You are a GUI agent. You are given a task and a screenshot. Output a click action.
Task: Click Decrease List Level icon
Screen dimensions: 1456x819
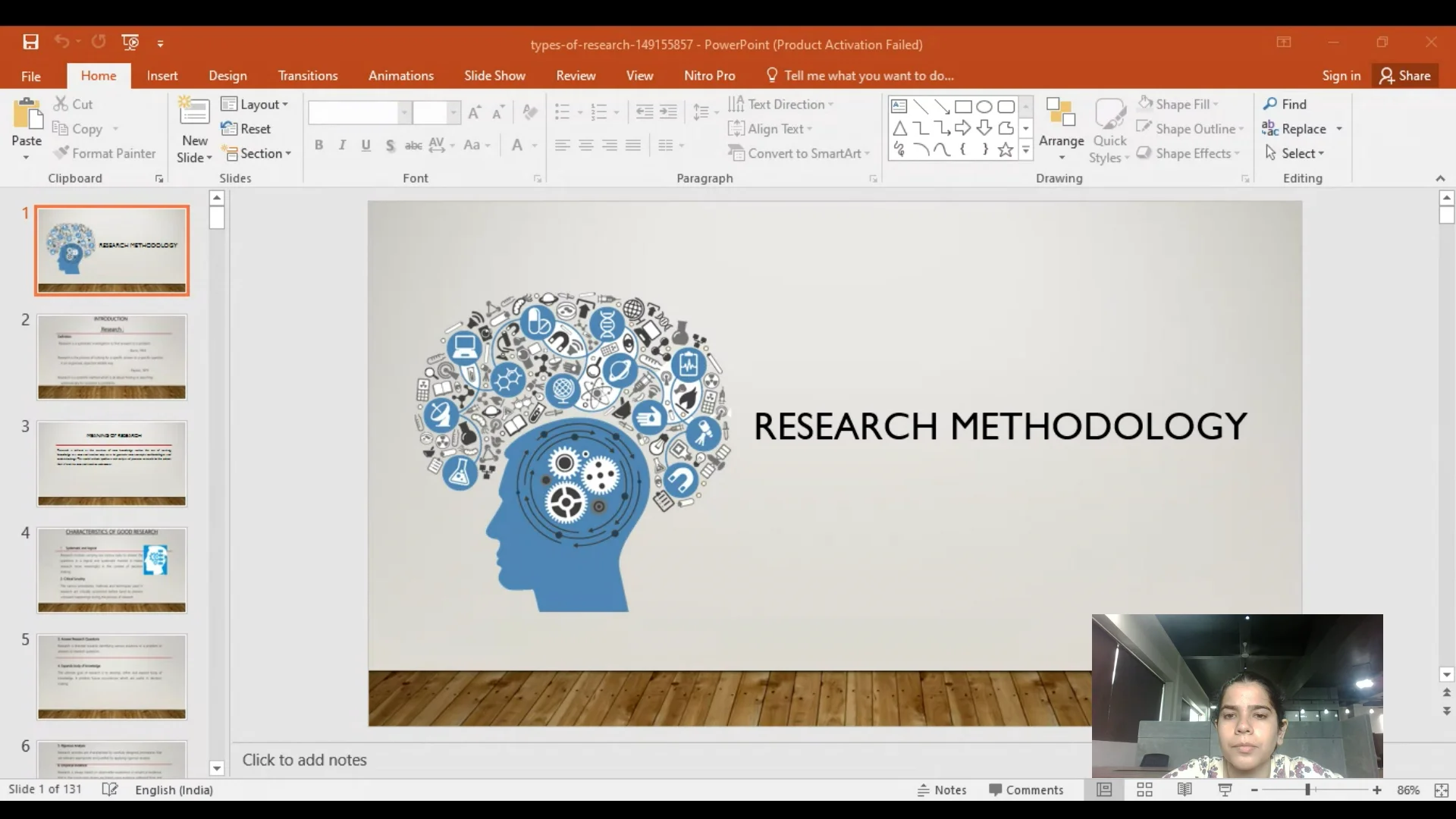(645, 113)
